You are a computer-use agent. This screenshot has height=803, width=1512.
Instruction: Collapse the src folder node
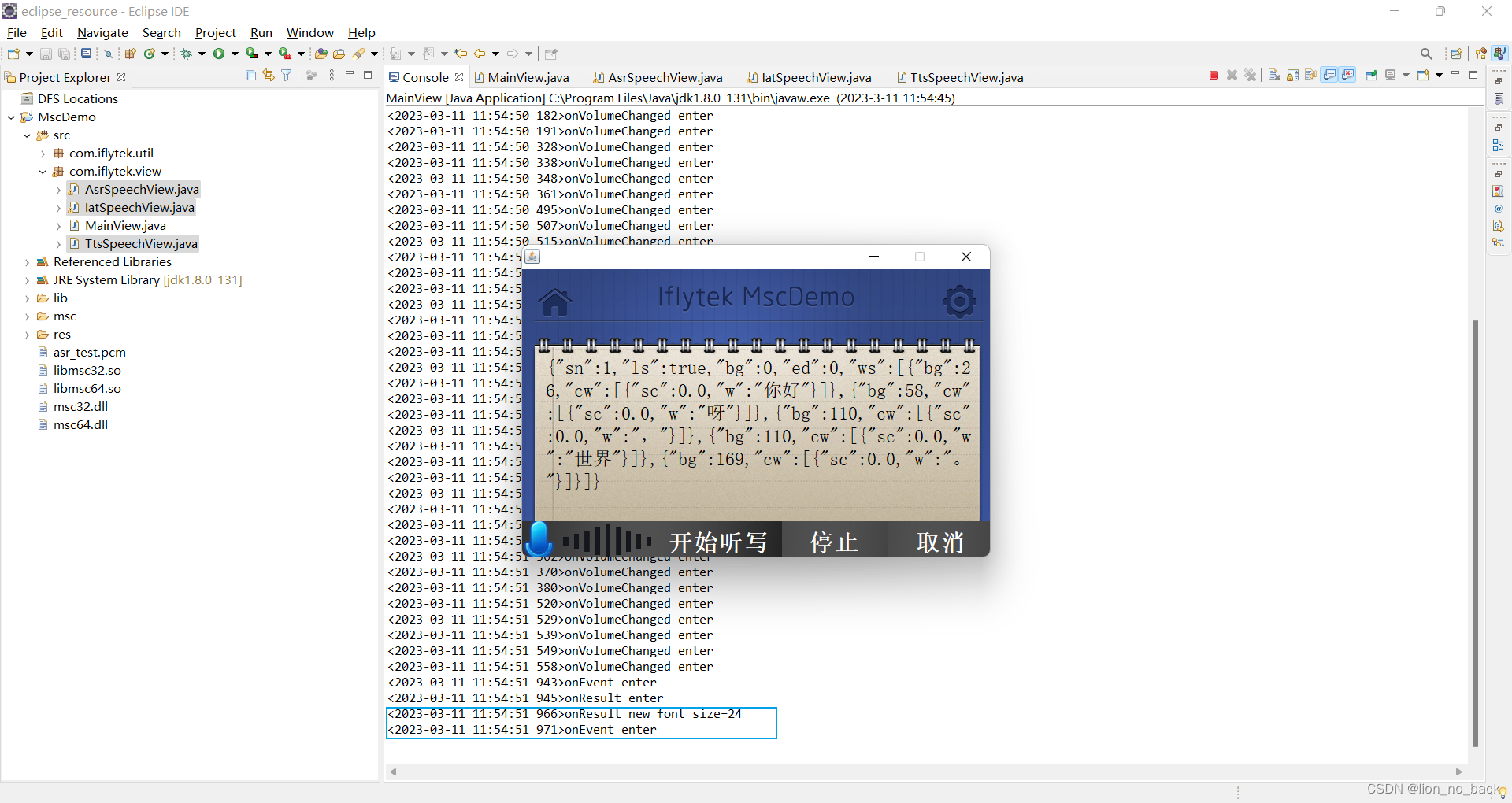coord(27,135)
